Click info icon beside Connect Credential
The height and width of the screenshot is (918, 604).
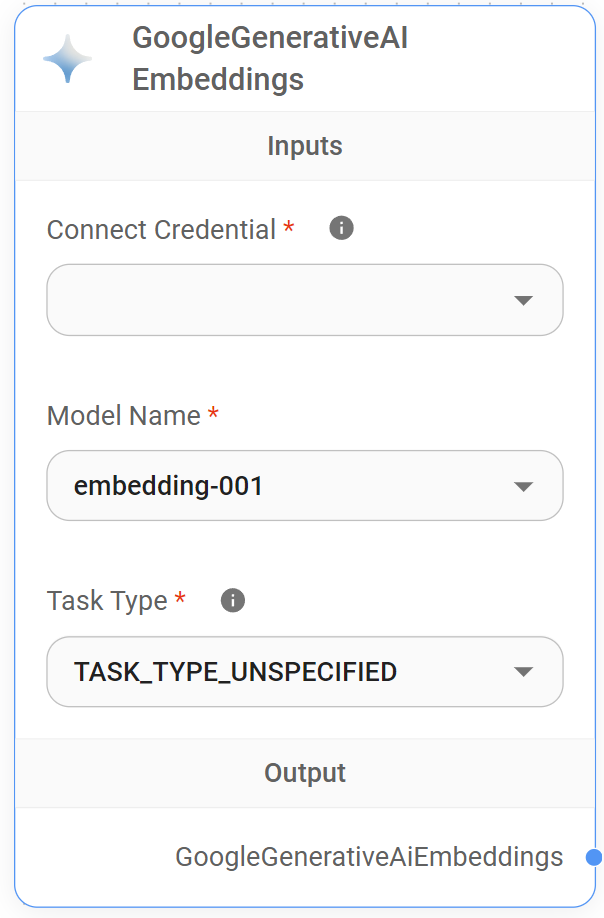click(341, 228)
